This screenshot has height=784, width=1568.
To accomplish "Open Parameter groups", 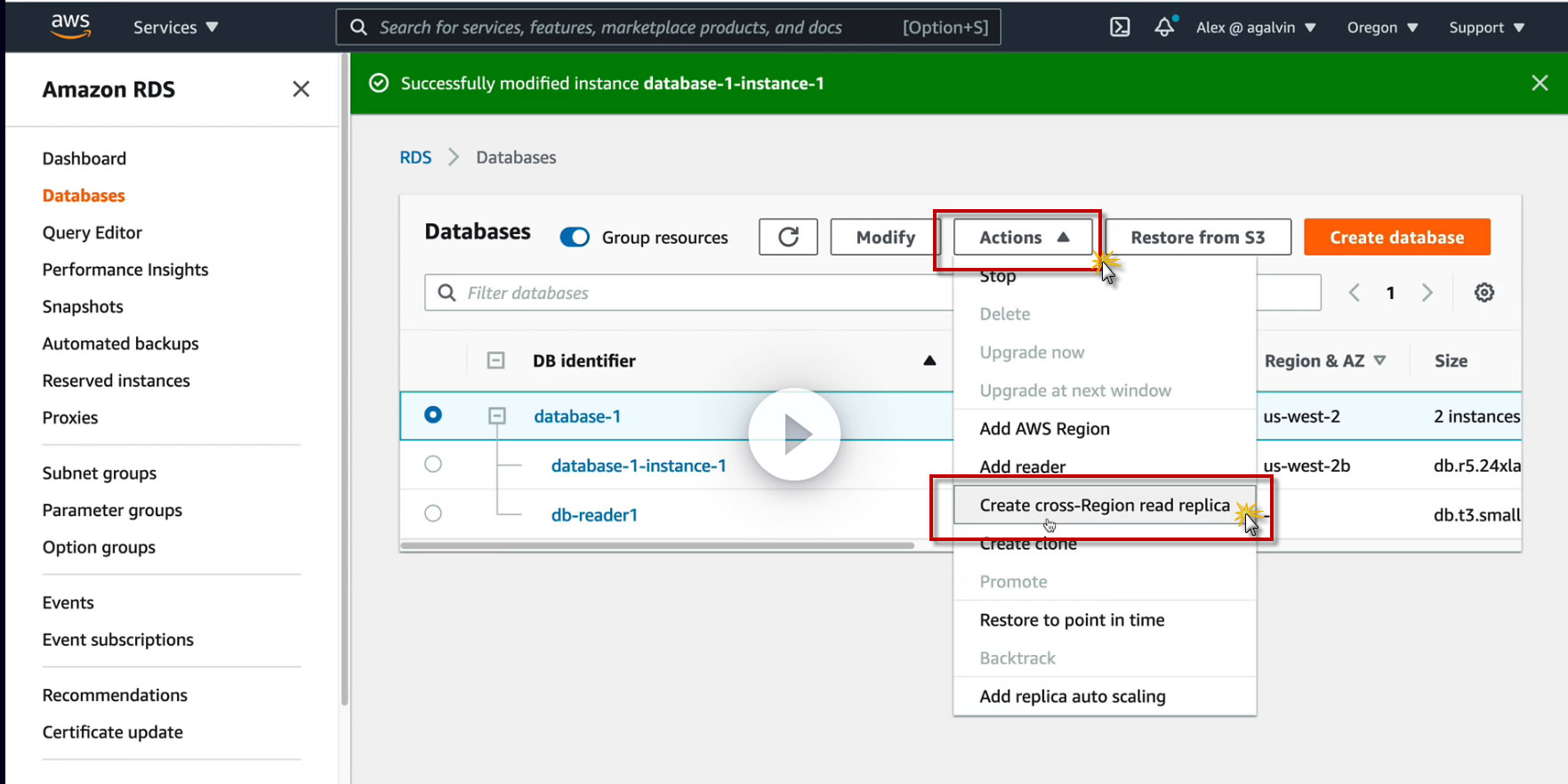I will pyautogui.click(x=112, y=511).
